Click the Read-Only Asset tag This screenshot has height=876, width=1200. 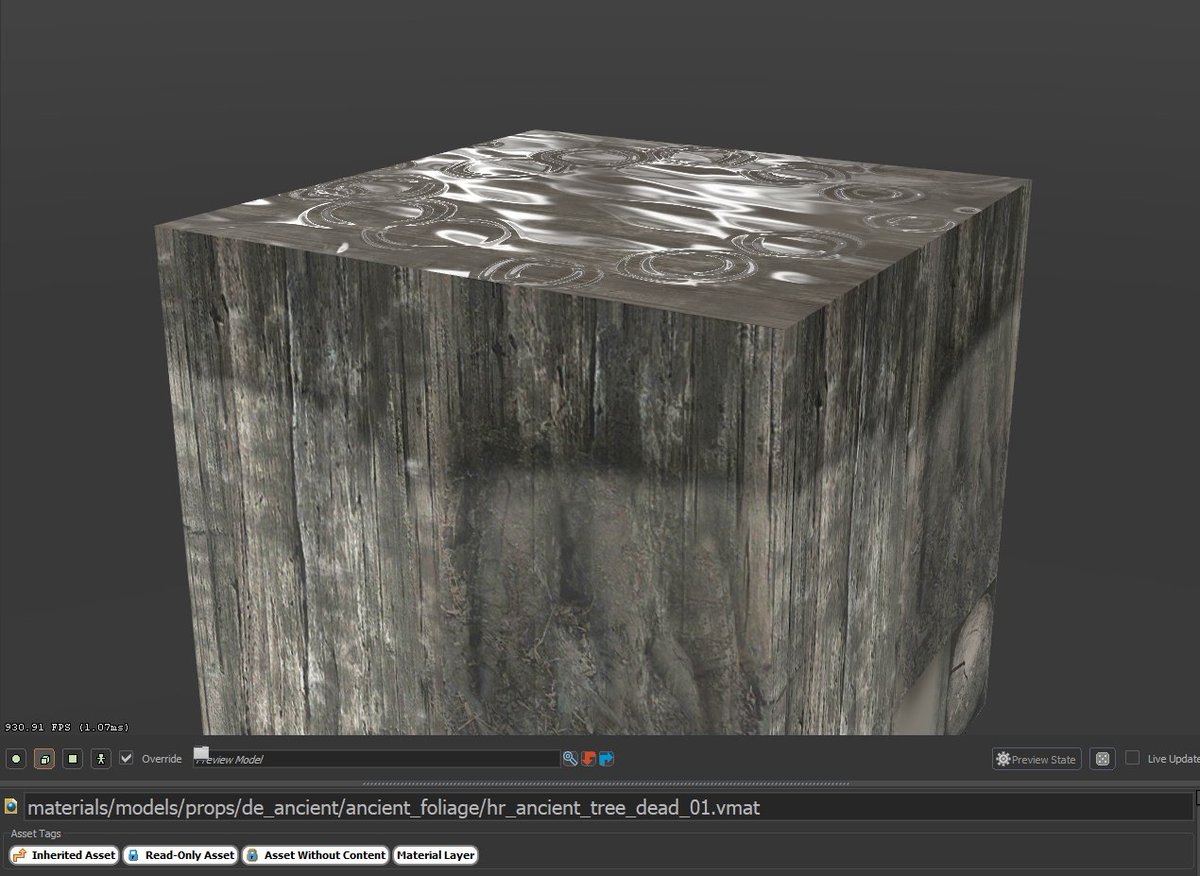point(181,855)
